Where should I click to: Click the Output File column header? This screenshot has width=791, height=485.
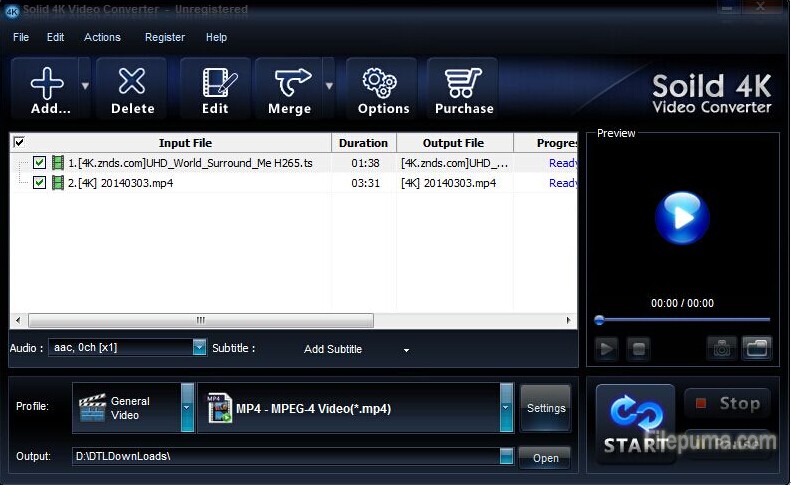click(x=454, y=143)
